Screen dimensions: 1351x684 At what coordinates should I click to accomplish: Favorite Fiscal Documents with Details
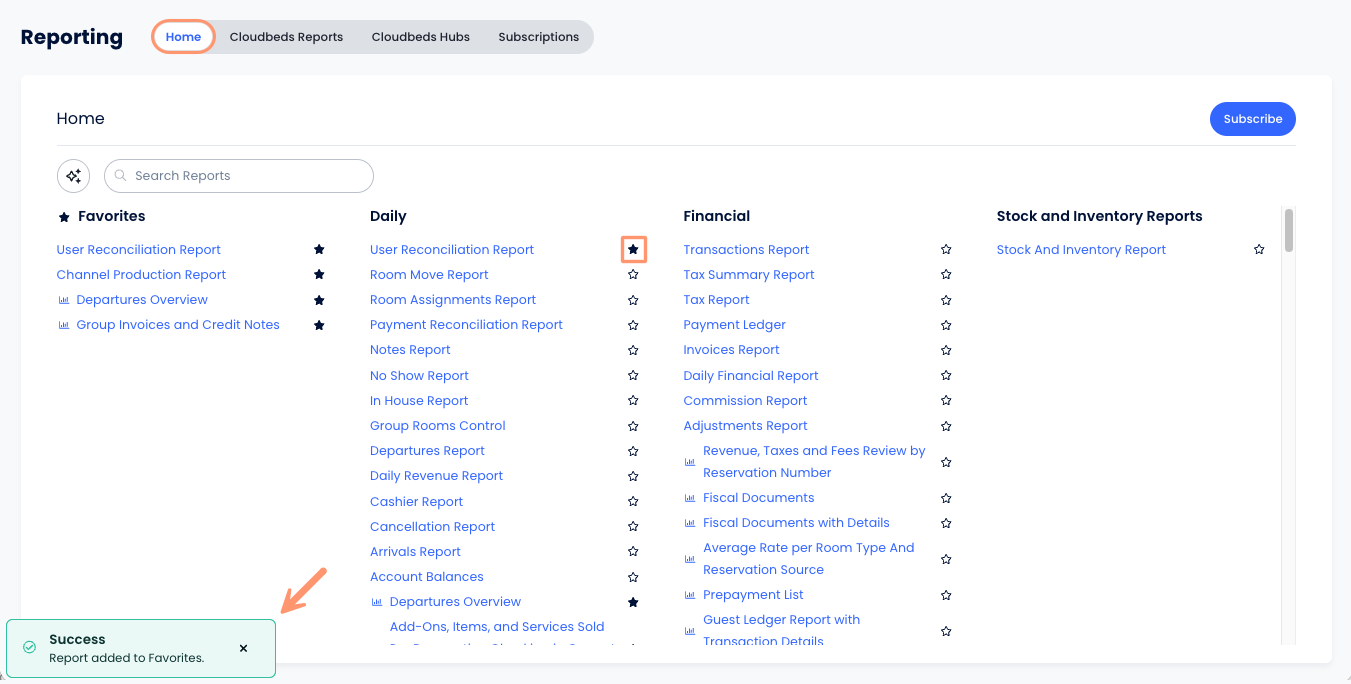pos(946,523)
